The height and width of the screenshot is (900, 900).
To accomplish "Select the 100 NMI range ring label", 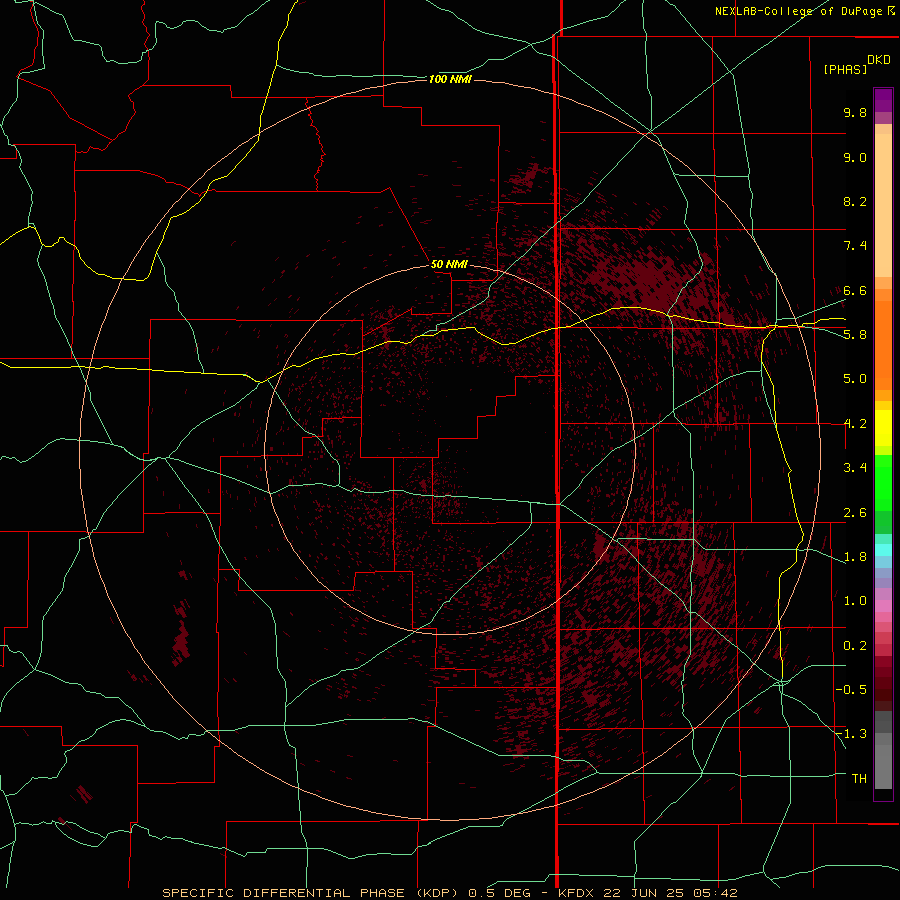I will (450, 79).
